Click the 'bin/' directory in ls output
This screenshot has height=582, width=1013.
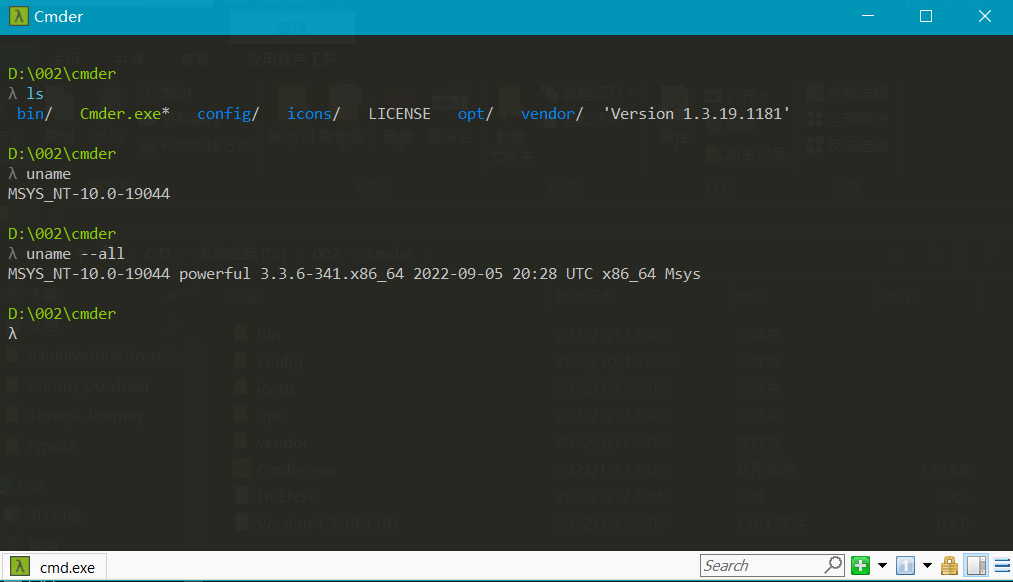point(34,114)
